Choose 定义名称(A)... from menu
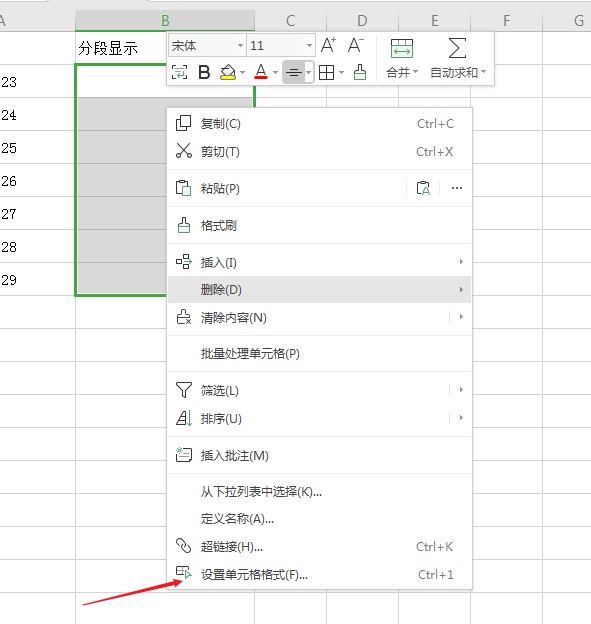The height and width of the screenshot is (624, 591). (320, 519)
